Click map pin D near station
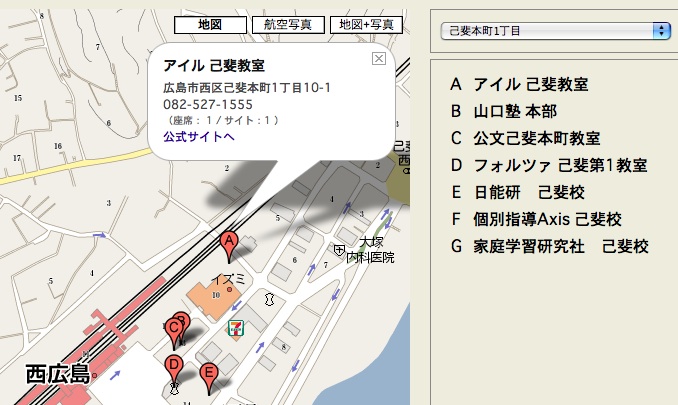The width and height of the screenshot is (678, 405). 173,366
